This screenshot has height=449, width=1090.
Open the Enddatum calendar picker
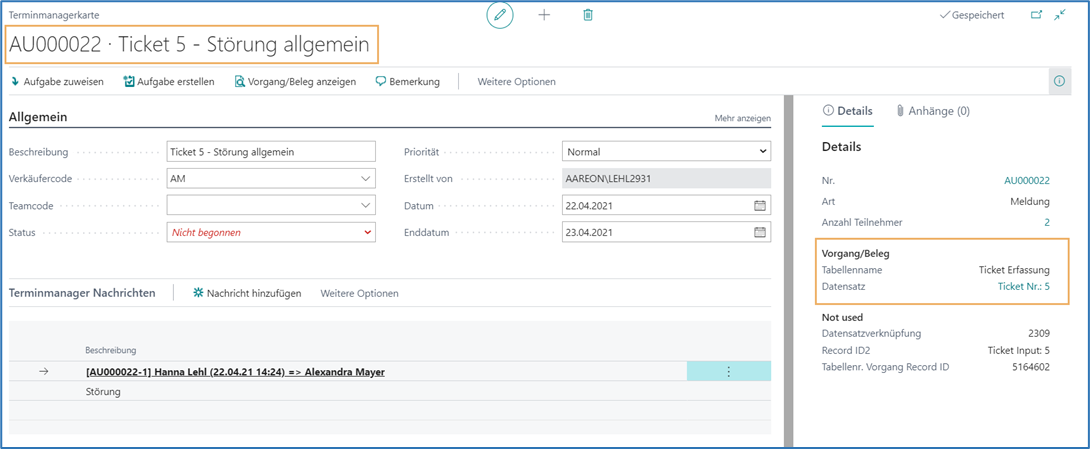pyautogui.click(x=759, y=232)
